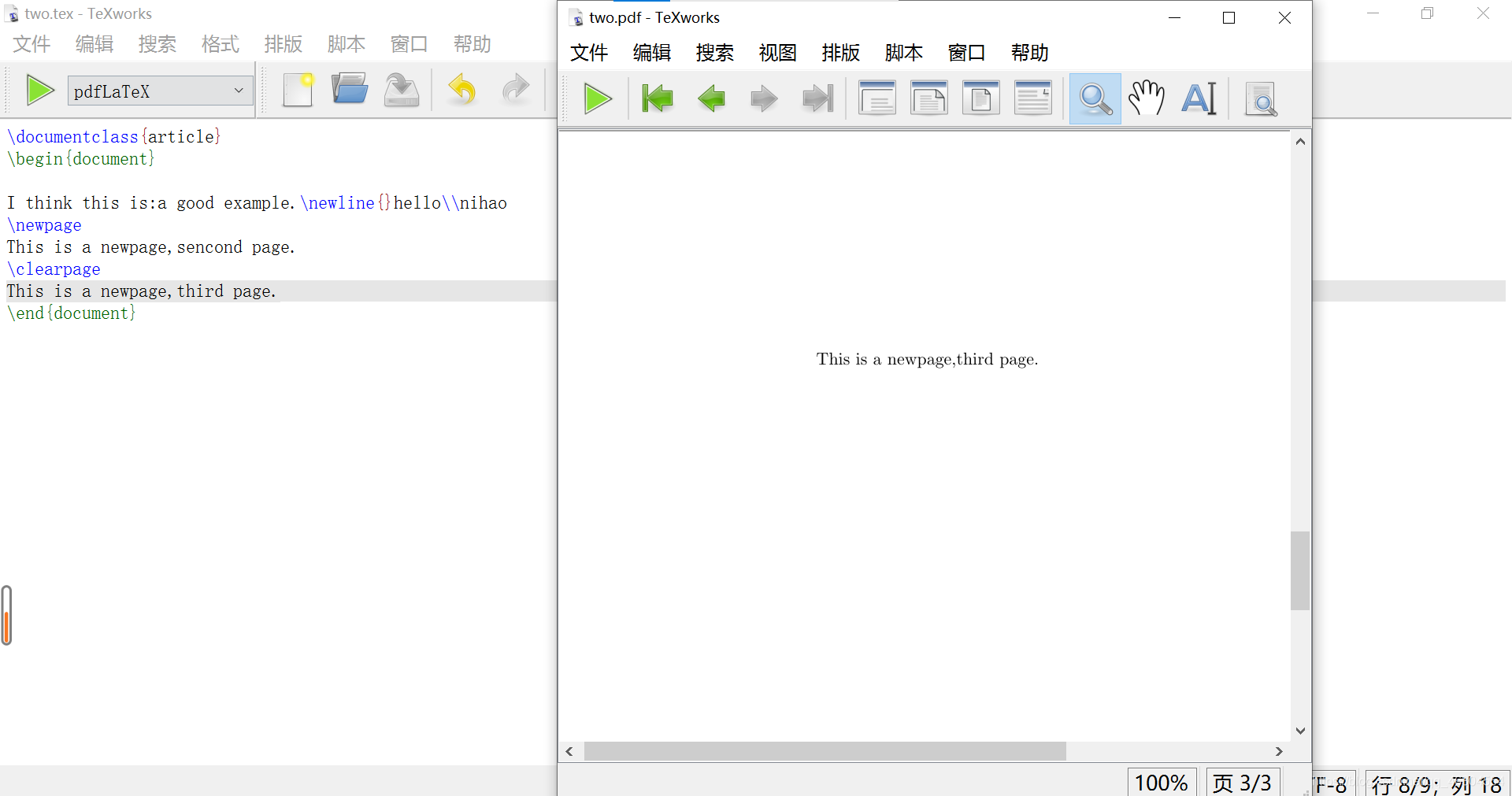Click the scroll left arrow in PDF viewer
Screen dimensions: 1512x796
coord(569,751)
